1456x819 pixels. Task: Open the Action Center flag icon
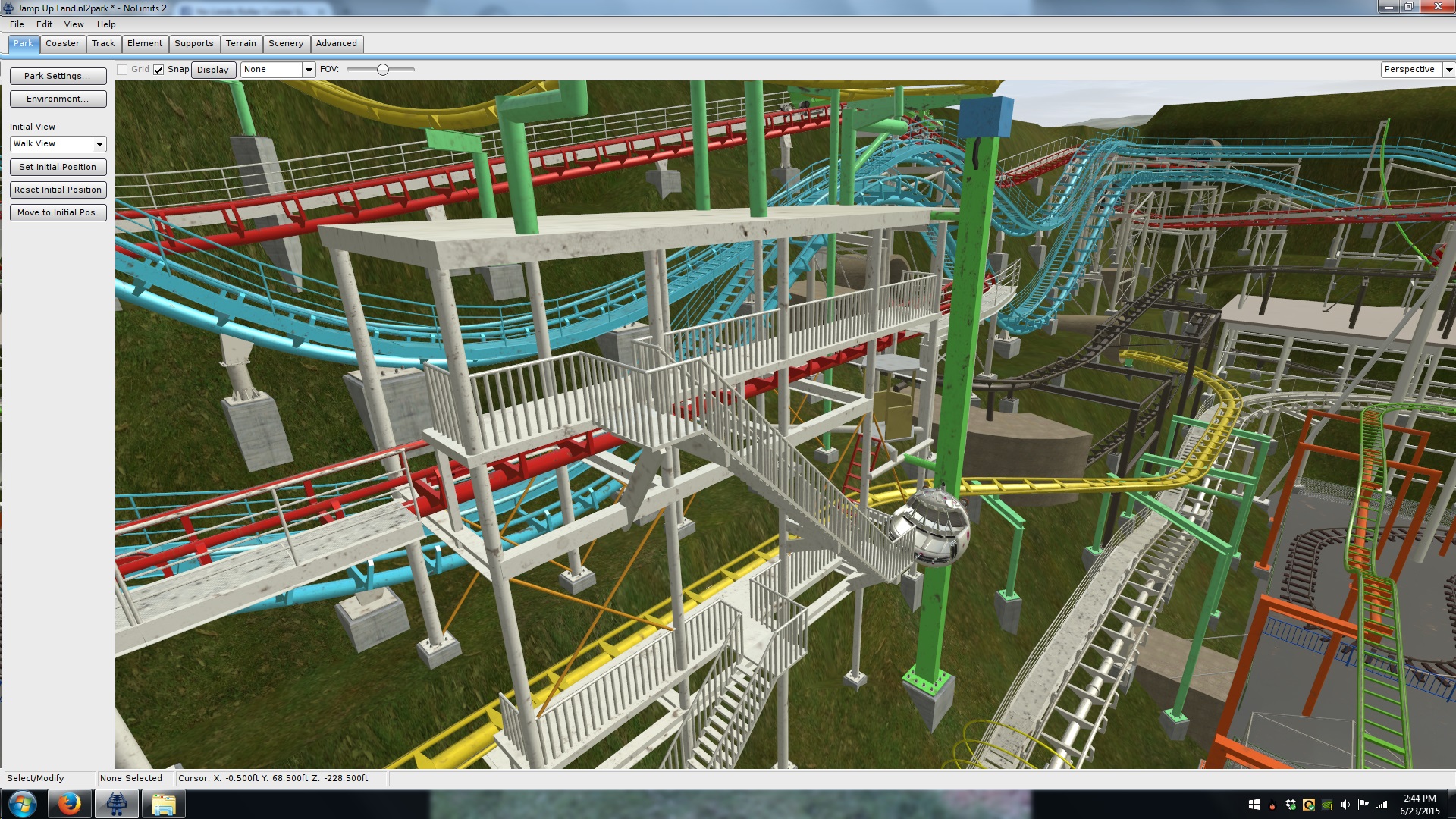[x=1363, y=805]
